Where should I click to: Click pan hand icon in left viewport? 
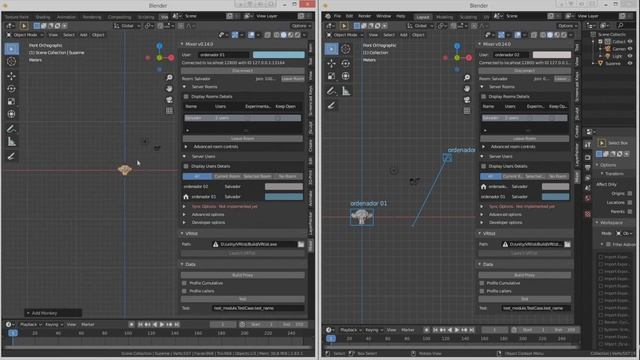point(169,89)
